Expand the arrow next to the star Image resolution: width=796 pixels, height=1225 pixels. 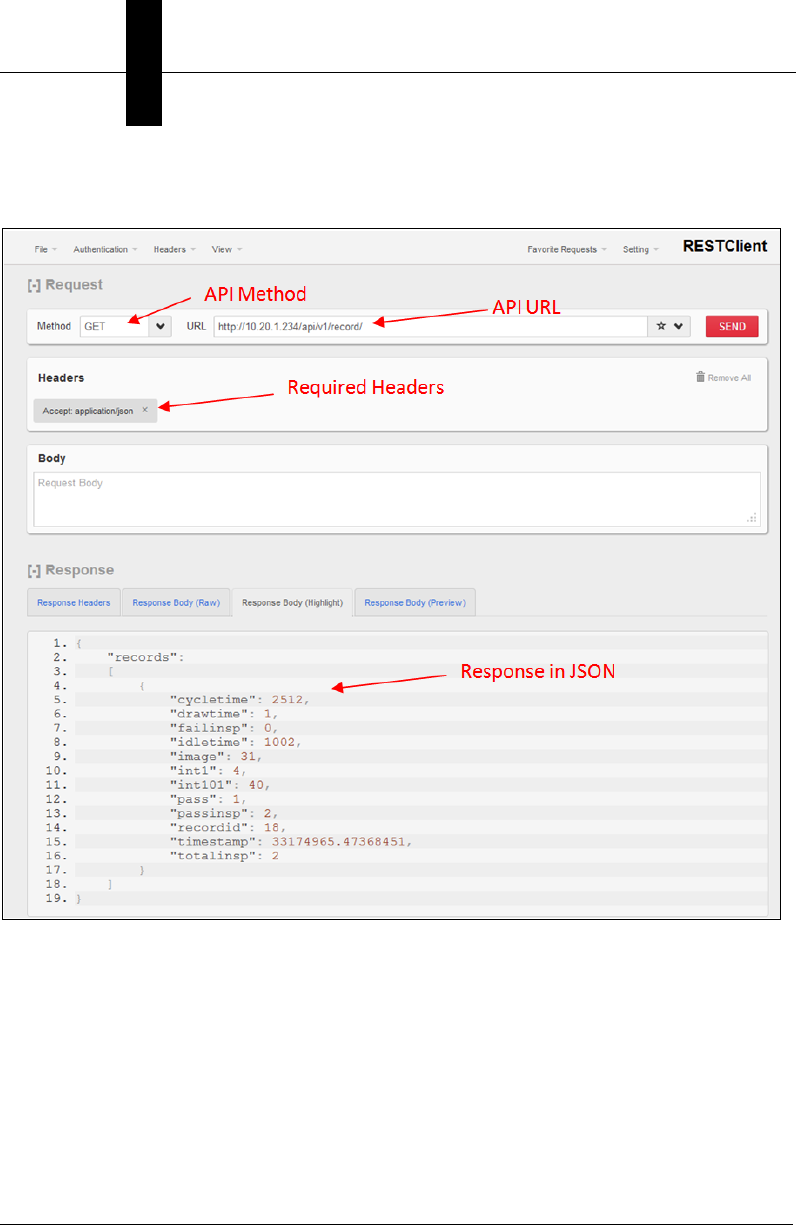pos(679,327)
